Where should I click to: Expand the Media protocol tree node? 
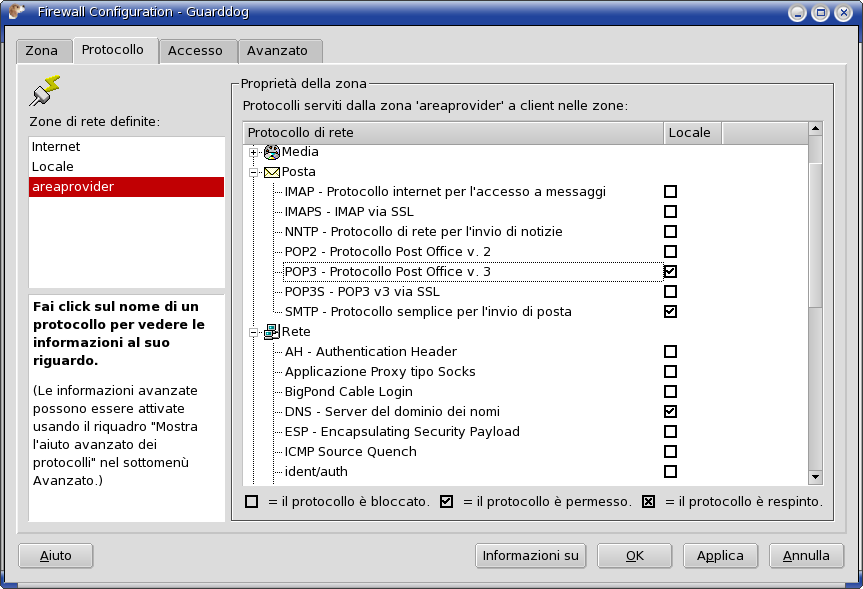click(254, 152)
